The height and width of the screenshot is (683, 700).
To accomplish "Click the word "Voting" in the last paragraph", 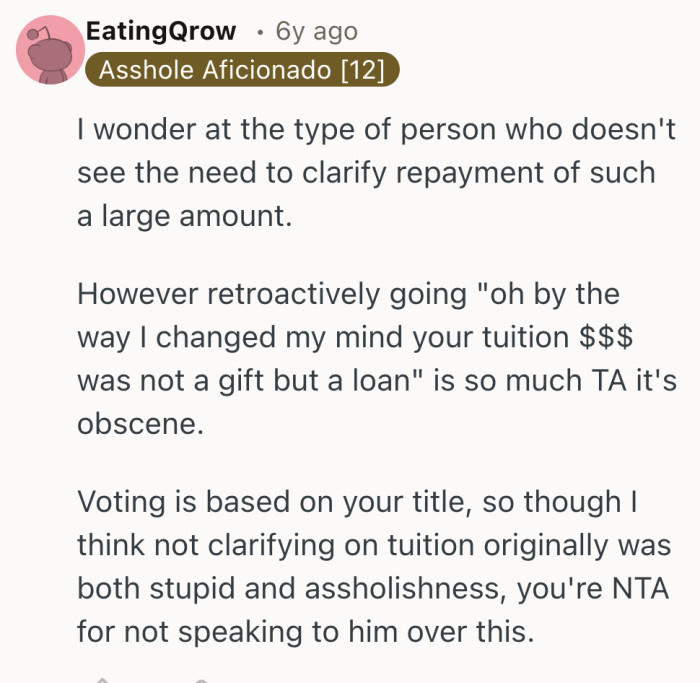I will point(123,502).
